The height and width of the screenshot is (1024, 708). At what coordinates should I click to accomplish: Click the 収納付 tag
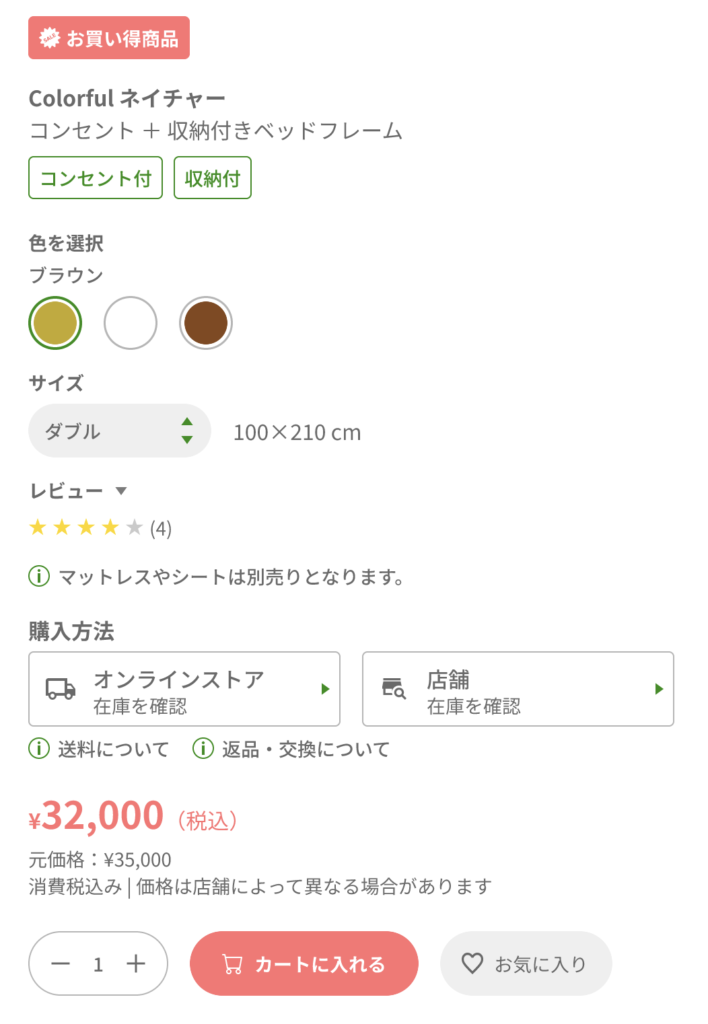pos(212,178)
